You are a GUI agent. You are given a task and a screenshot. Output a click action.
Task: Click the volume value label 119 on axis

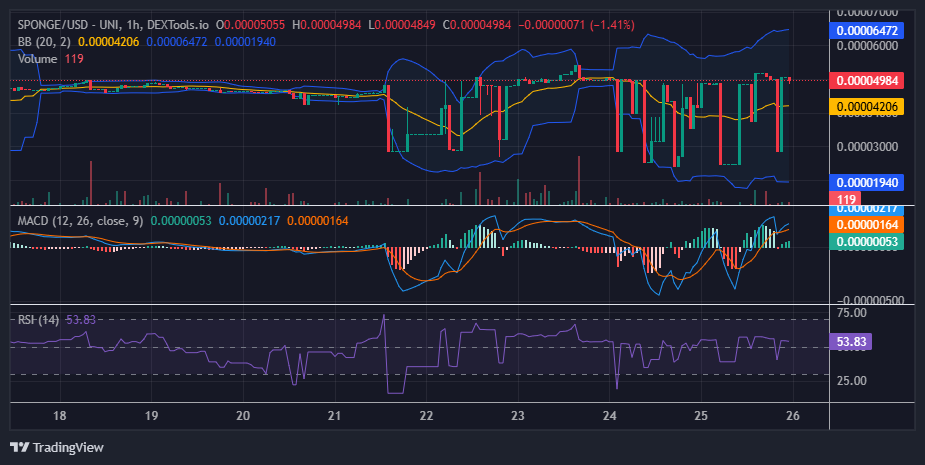coord(846,199)
